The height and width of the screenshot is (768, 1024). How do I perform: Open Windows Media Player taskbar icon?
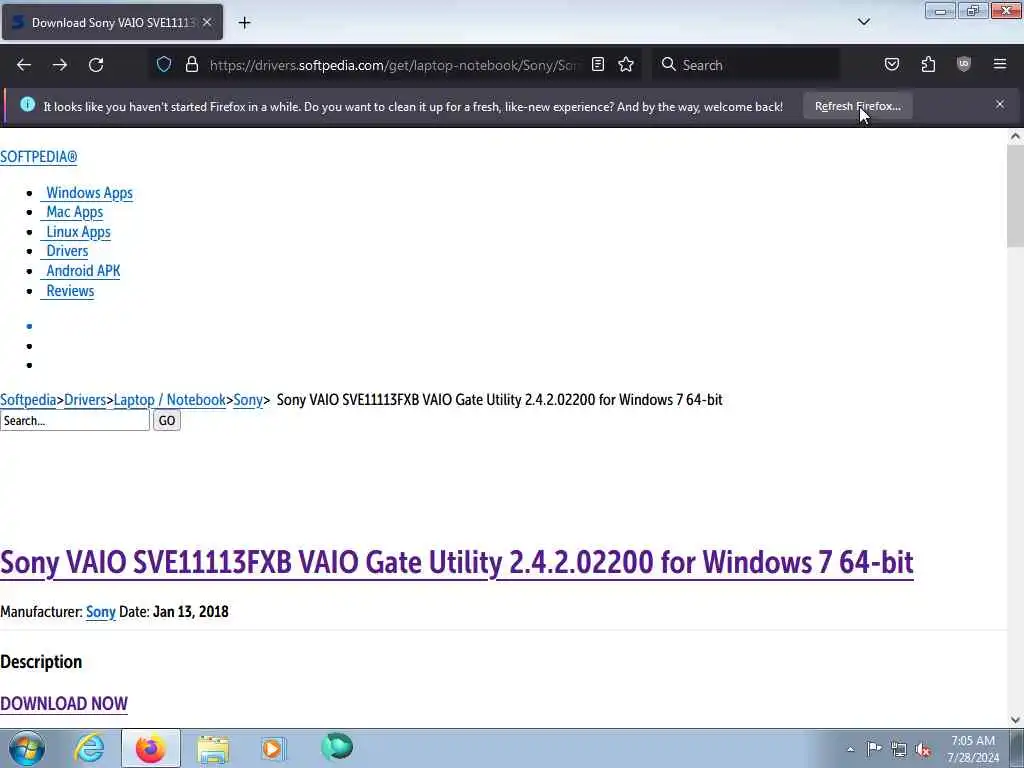coord(274,748)
